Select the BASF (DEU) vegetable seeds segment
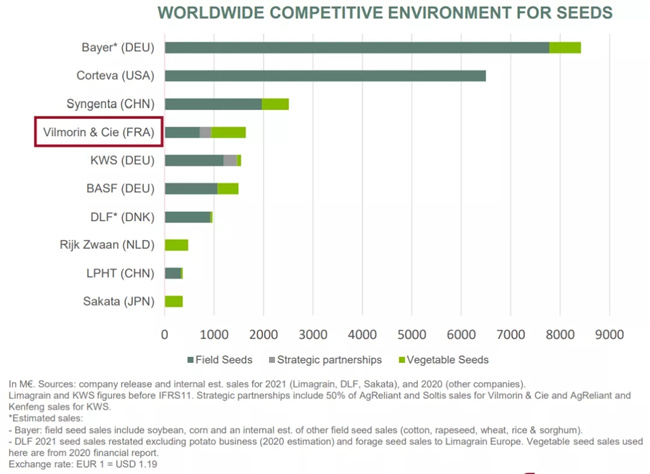This screenshot has width=650, height=474. [228, 188]
